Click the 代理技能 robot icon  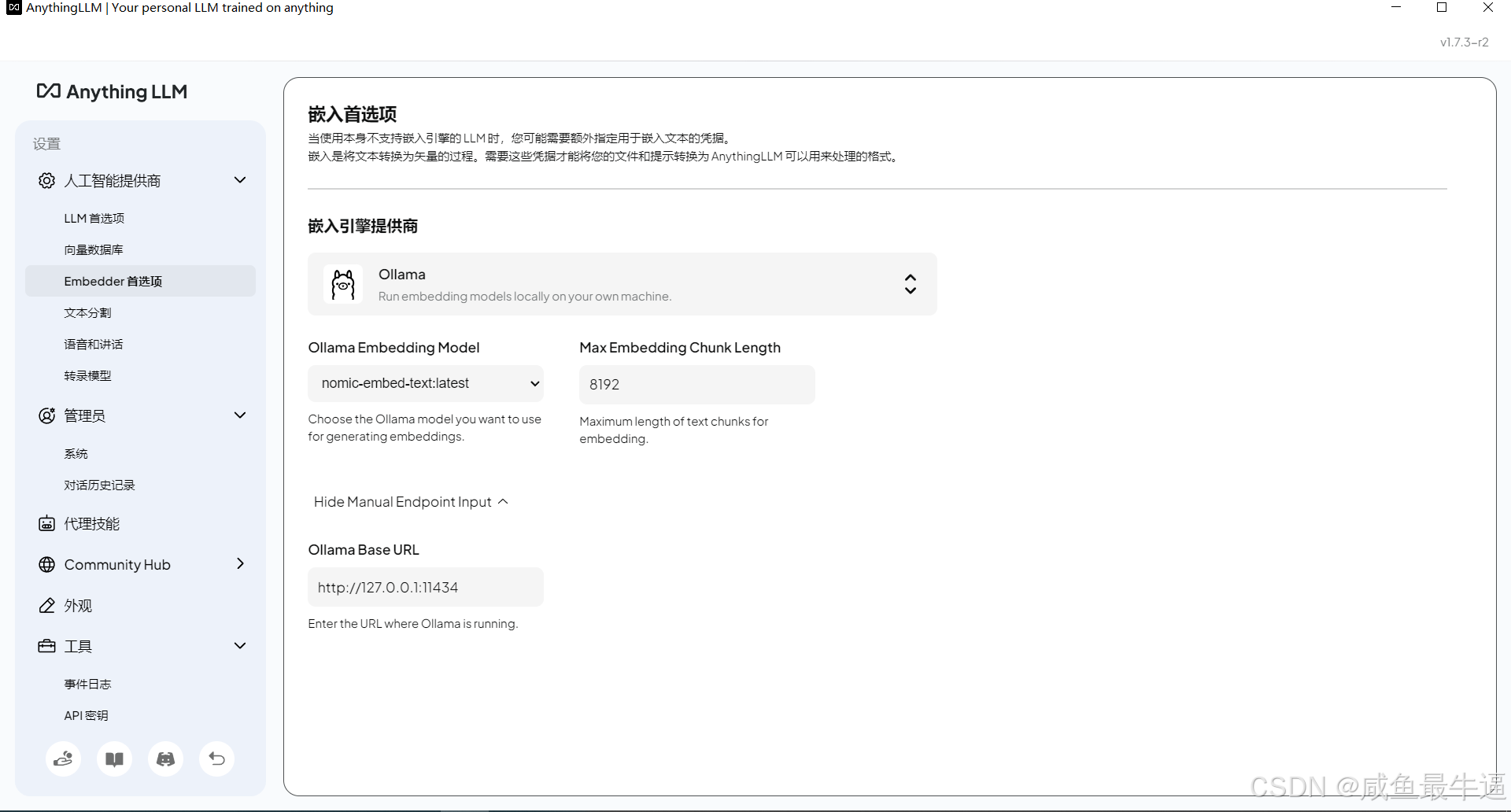(46, 523)
